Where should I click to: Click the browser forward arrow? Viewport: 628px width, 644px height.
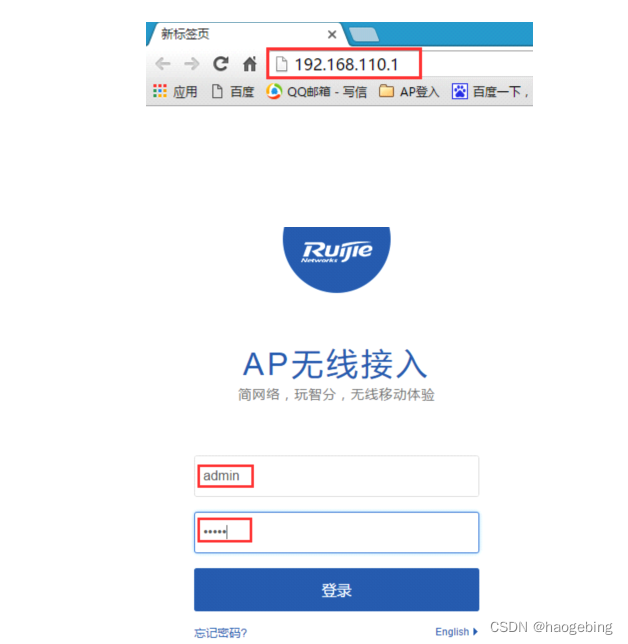coord(191,64)
